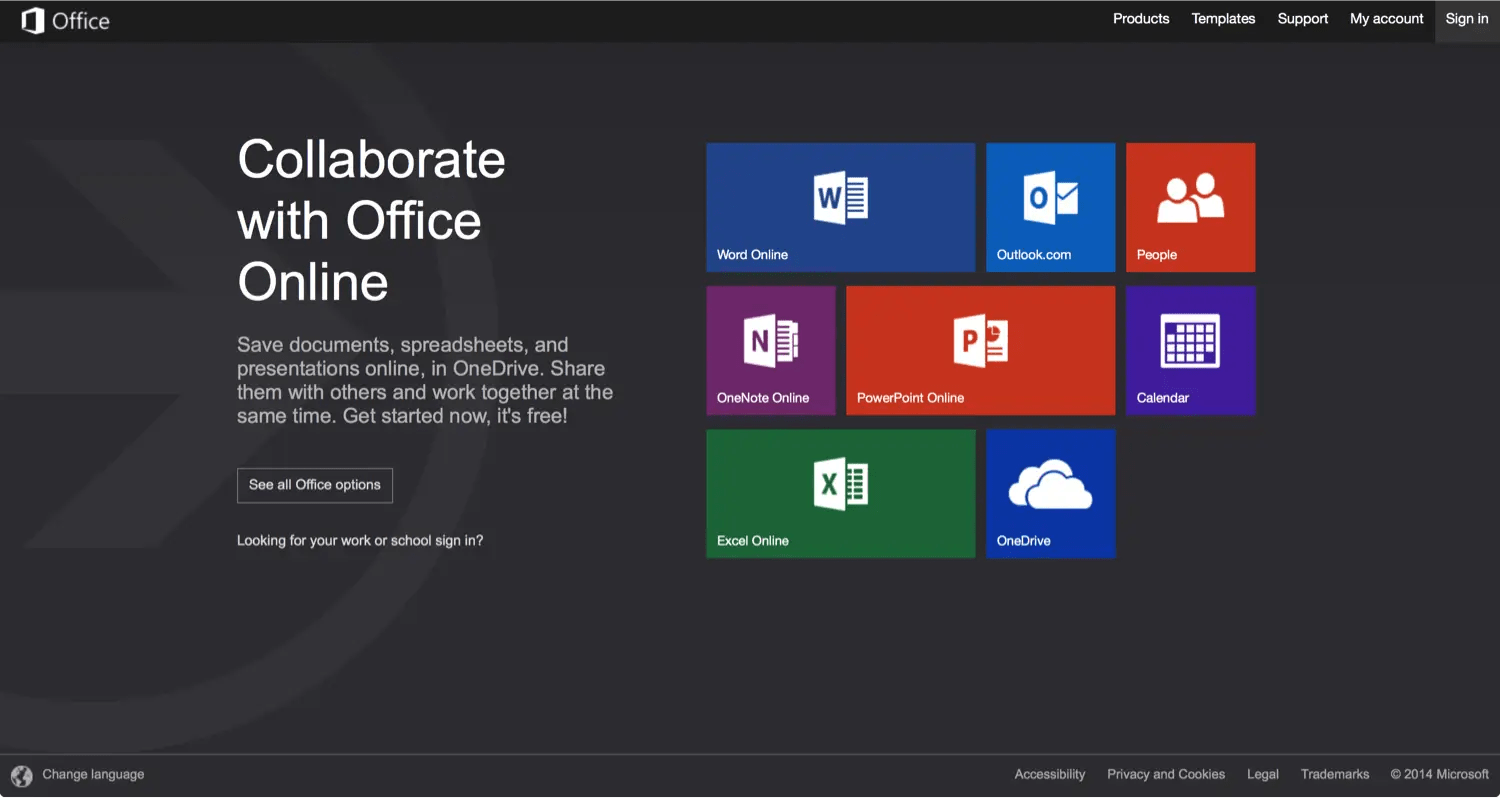Open the Calendar grid icon
This screenshot has height=798, width=1500.
[1190, 340]
